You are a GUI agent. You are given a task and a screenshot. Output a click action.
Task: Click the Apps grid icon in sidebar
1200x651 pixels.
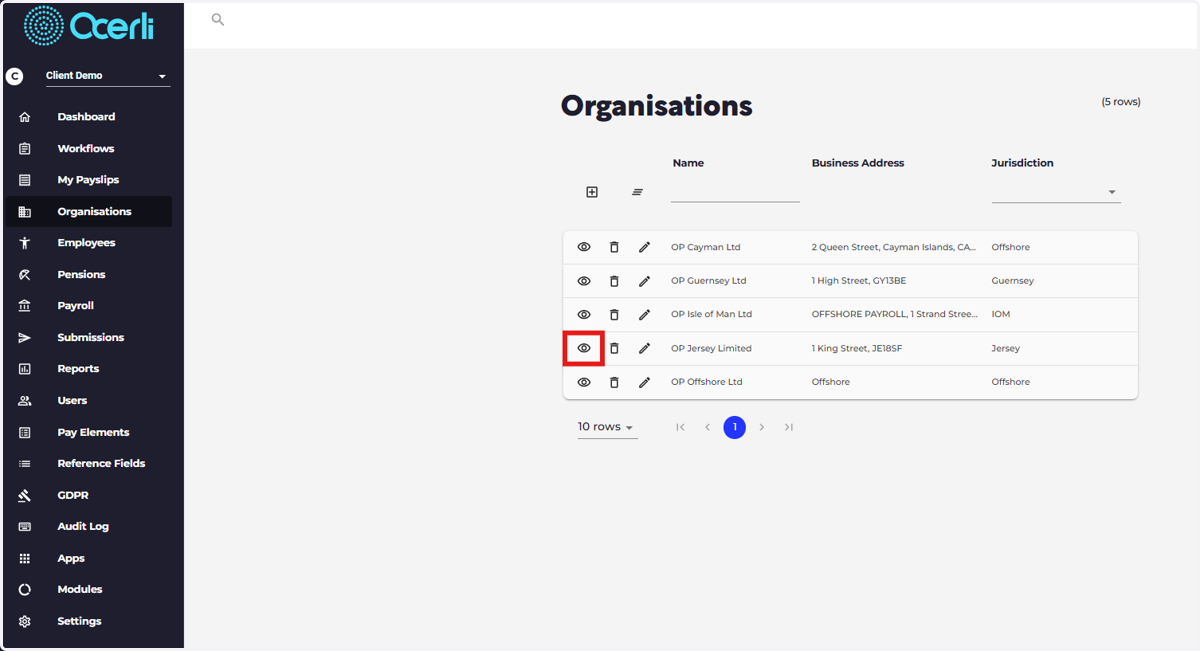click(x=25, y=558)
